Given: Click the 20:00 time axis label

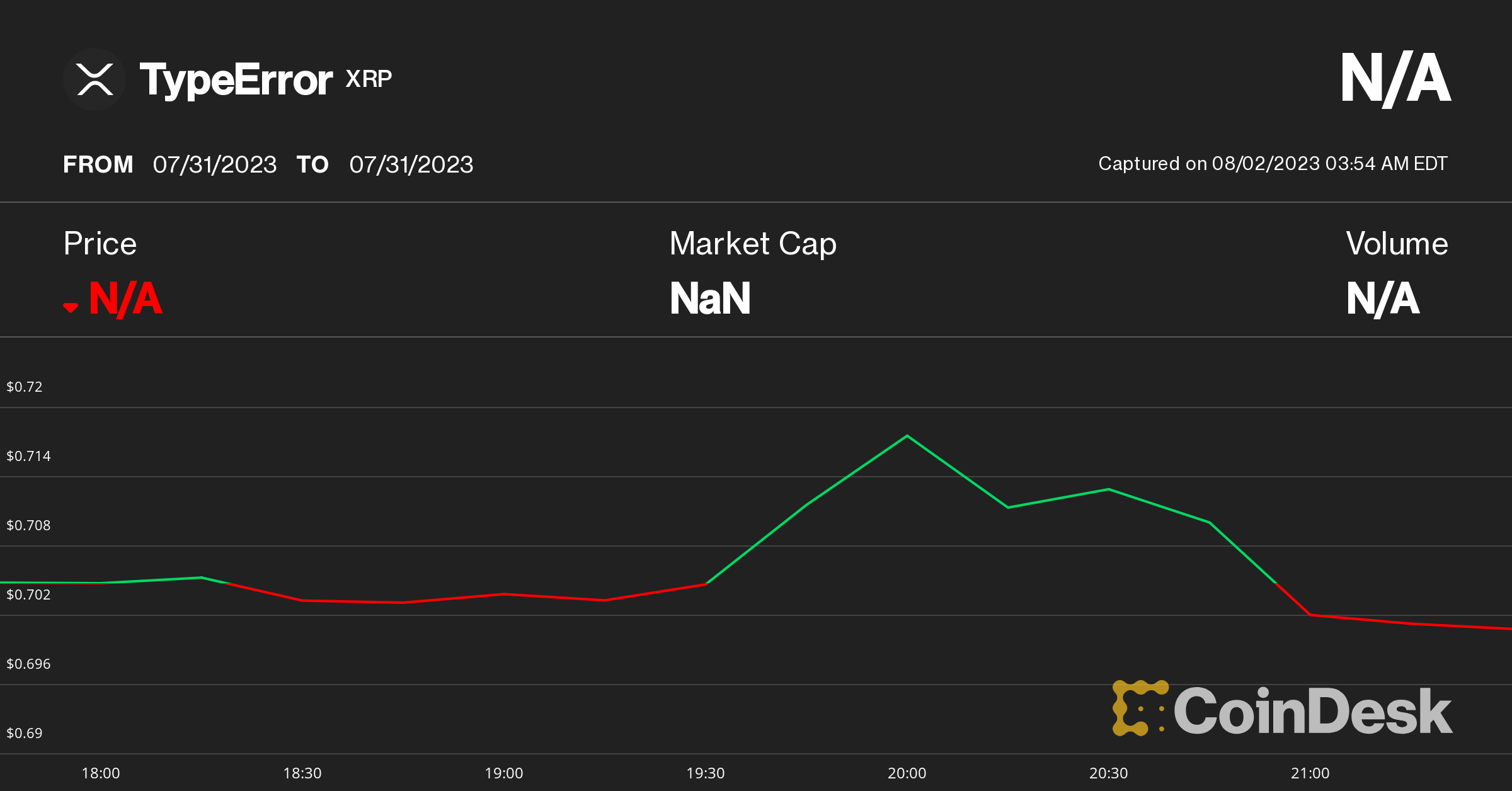Looking at the screenshot, I should (x=907, y=773).
